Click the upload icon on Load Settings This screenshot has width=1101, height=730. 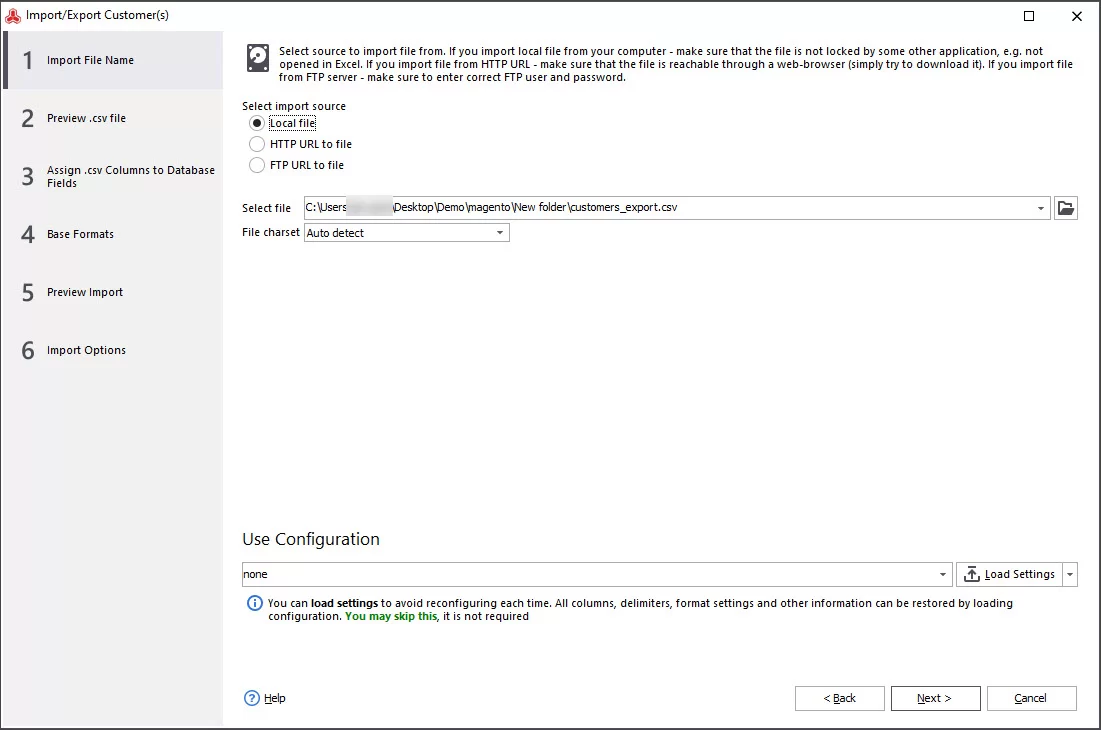(x=972, y=574)
